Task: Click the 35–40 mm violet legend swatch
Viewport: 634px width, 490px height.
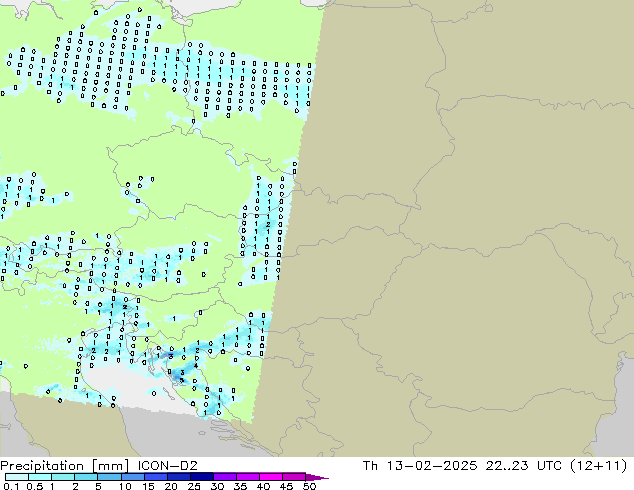Action: [247, 477]
